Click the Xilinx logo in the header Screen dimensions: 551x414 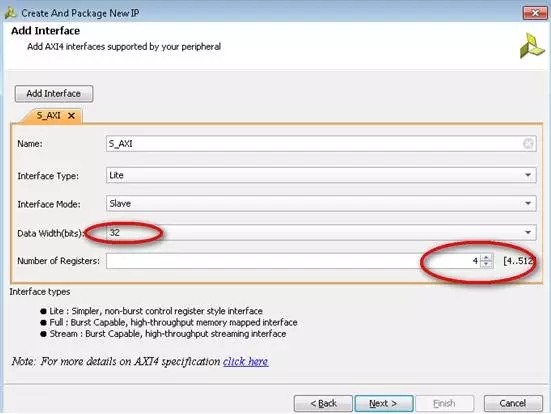click(x=532, y=46)
